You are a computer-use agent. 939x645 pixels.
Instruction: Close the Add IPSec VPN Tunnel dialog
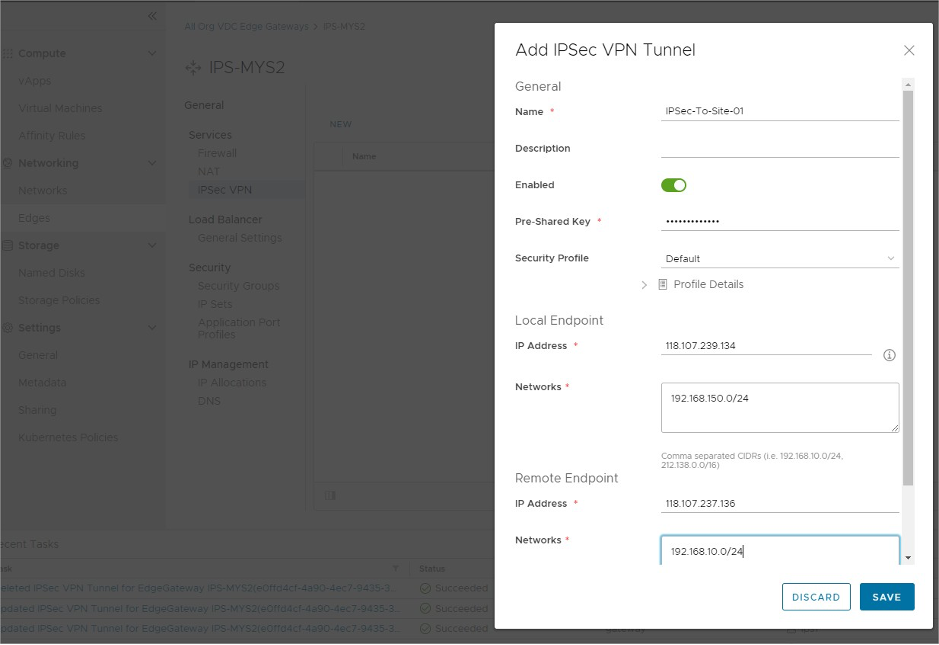[x=908, y=50]
